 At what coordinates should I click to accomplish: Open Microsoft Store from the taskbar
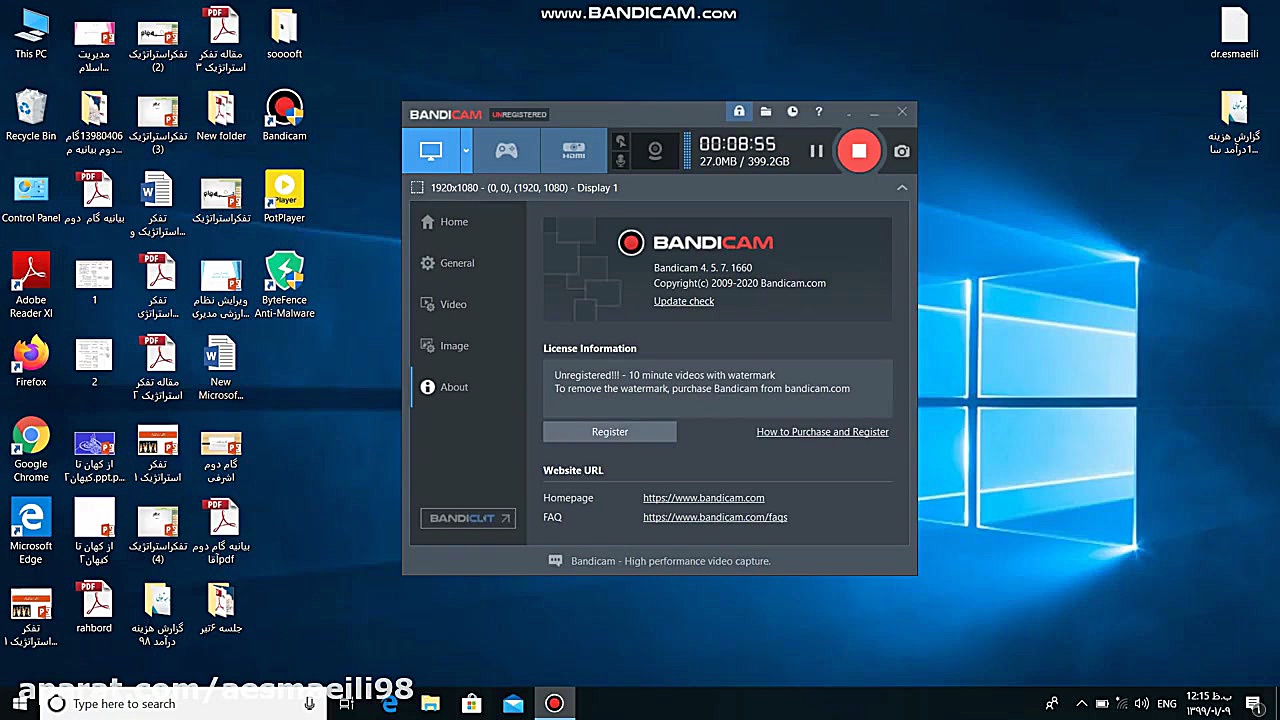point(472,704)
